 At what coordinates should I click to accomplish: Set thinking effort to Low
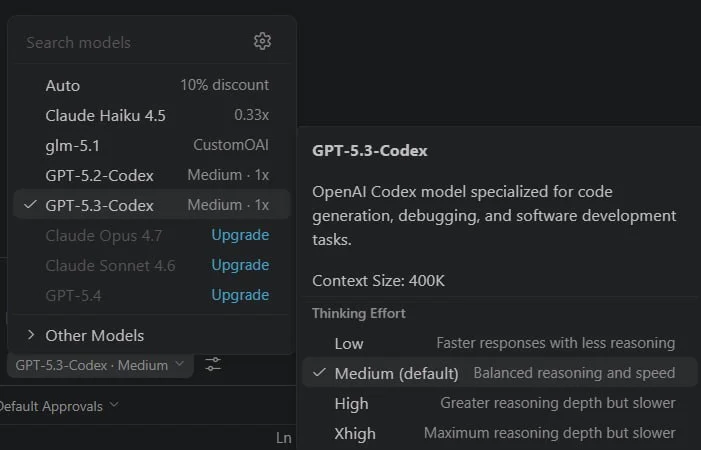[x=500, y=343]
